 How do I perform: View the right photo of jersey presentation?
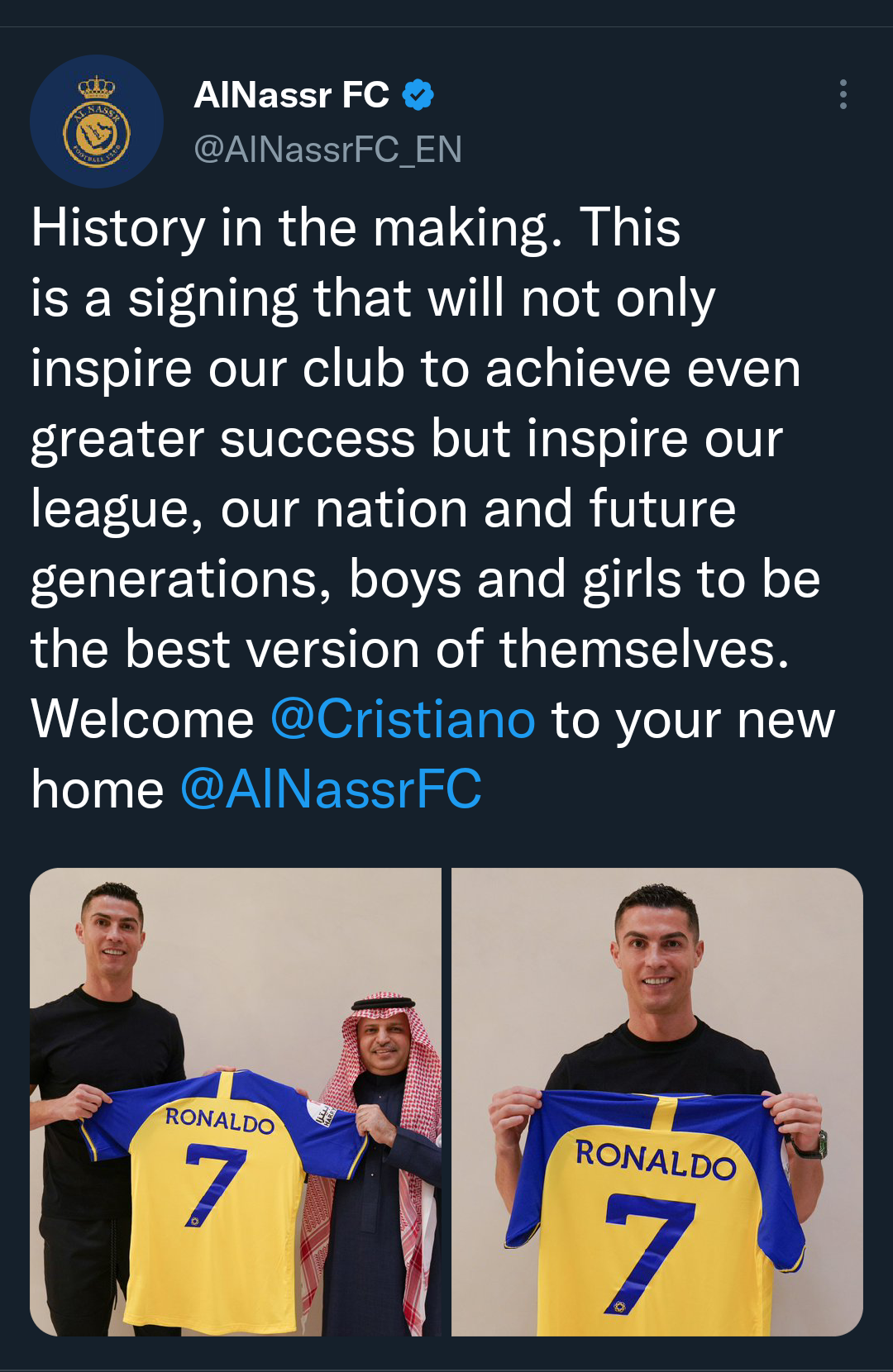(x=657, y=1102)
